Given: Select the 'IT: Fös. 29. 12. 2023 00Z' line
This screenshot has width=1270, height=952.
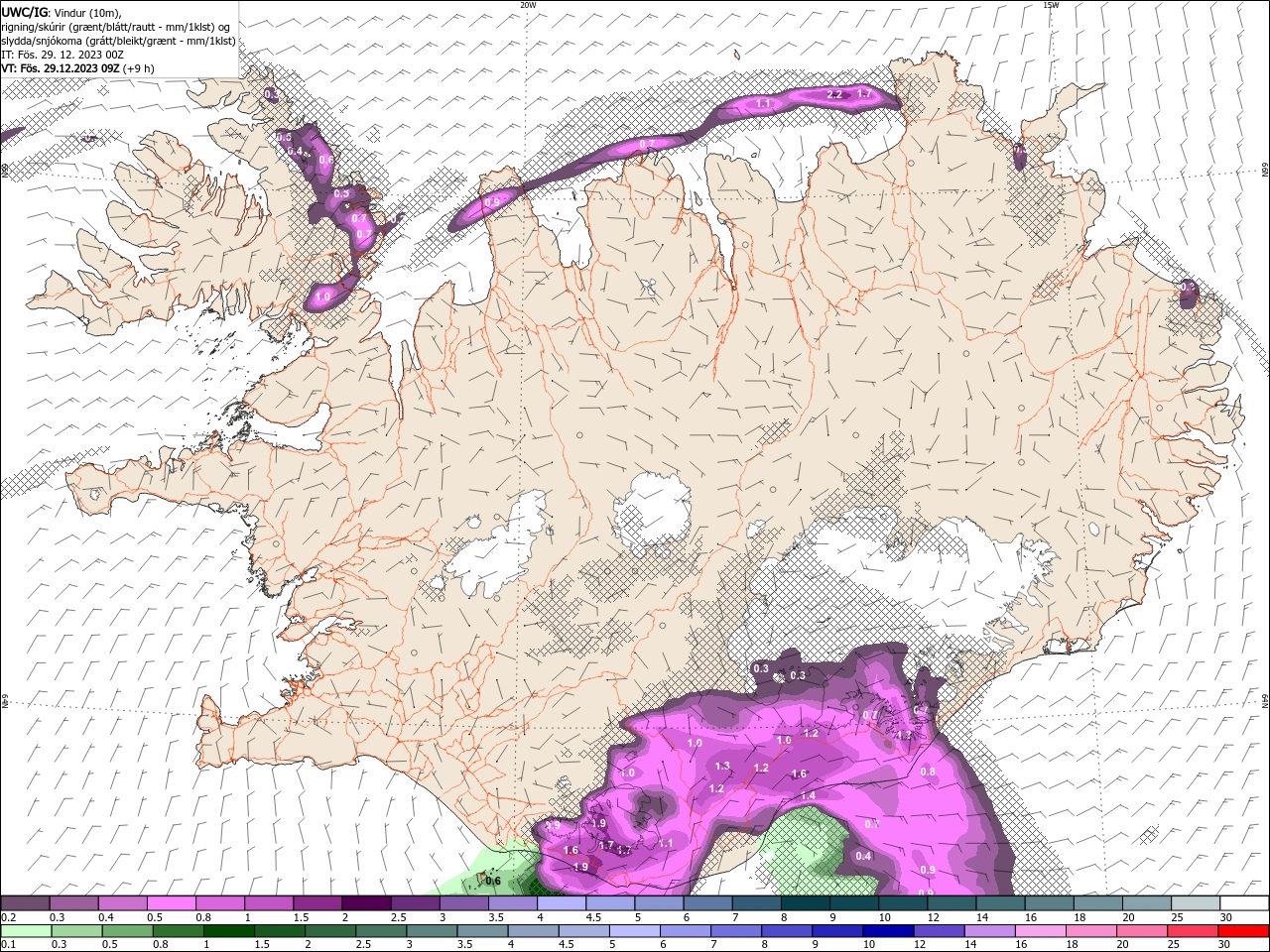Looking at the screenshot, I should click(63, 55).
